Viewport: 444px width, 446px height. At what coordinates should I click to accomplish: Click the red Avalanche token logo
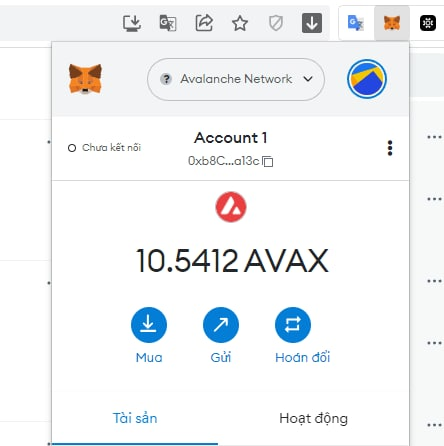tap(231, 207)
